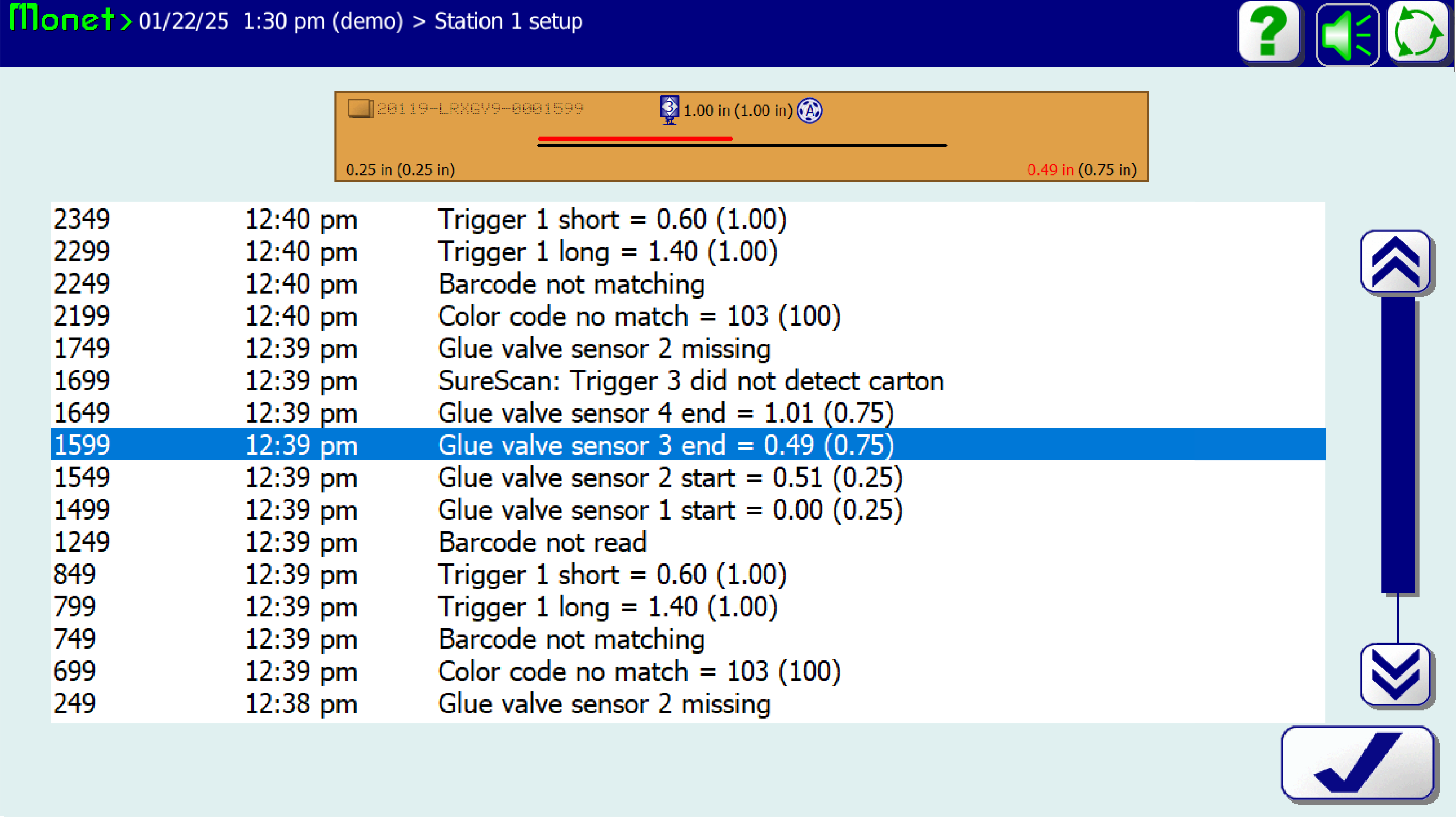
Task: Click the red glue pattern line
Action: [x=635, y=138]
